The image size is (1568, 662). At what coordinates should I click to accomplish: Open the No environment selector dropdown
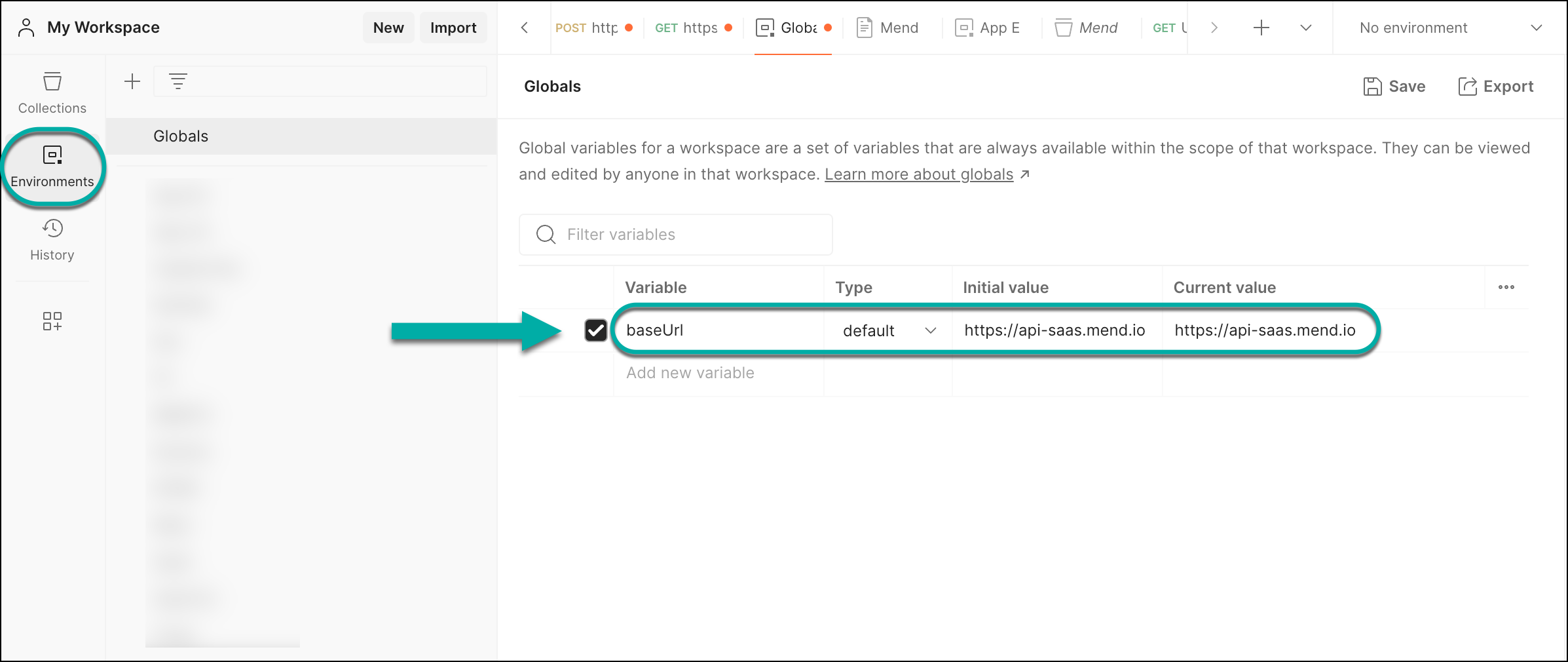click(1450, 28)
